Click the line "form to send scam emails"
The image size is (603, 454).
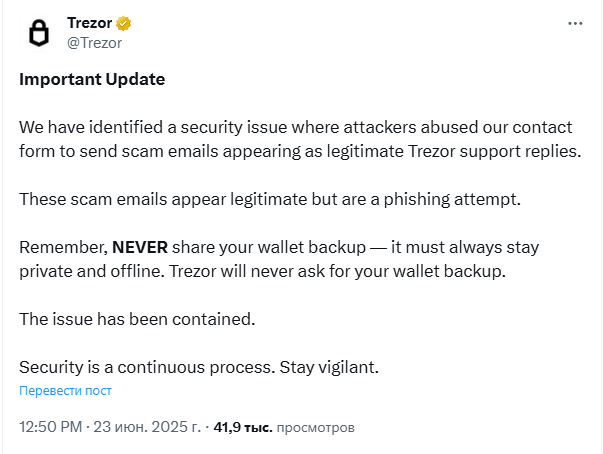coord(300,151)
